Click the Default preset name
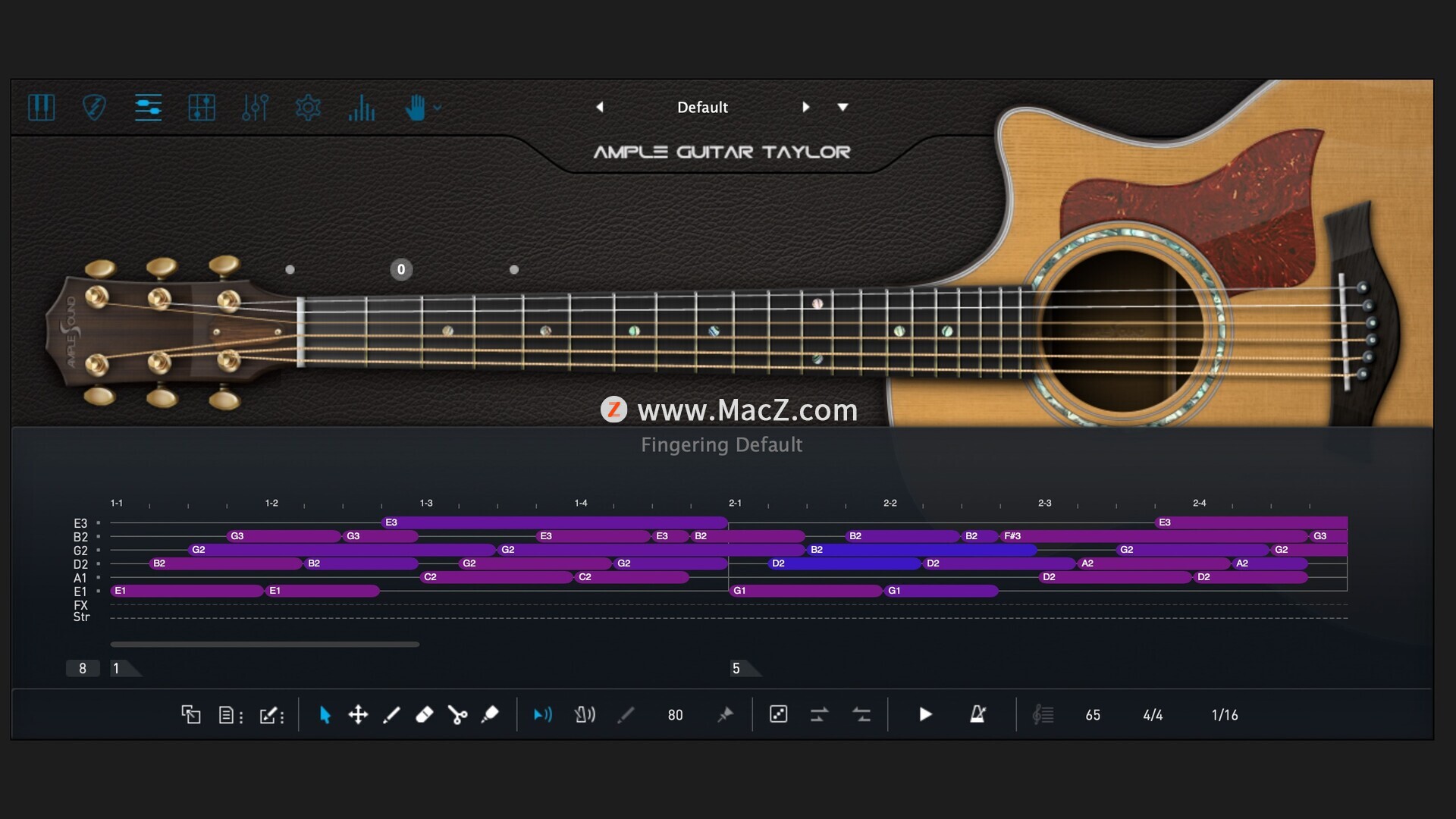 (x=702, y=108)
